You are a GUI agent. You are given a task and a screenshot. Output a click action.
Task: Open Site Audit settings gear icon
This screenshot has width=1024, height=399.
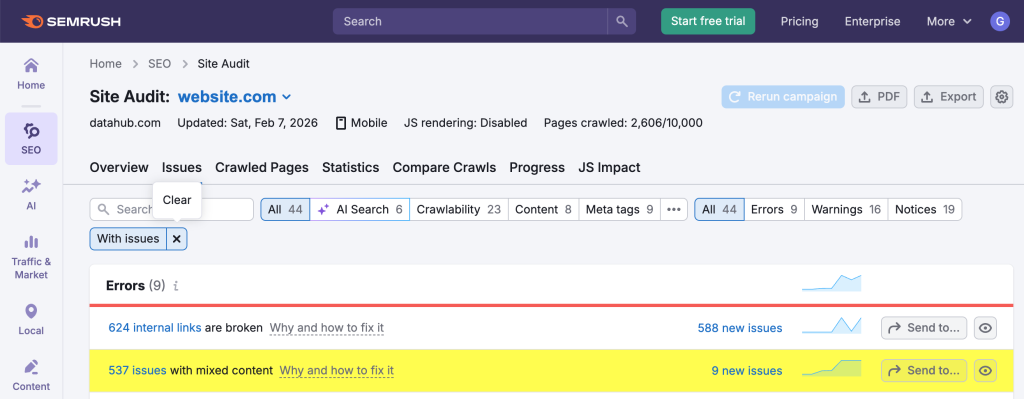click(1002, 97)
